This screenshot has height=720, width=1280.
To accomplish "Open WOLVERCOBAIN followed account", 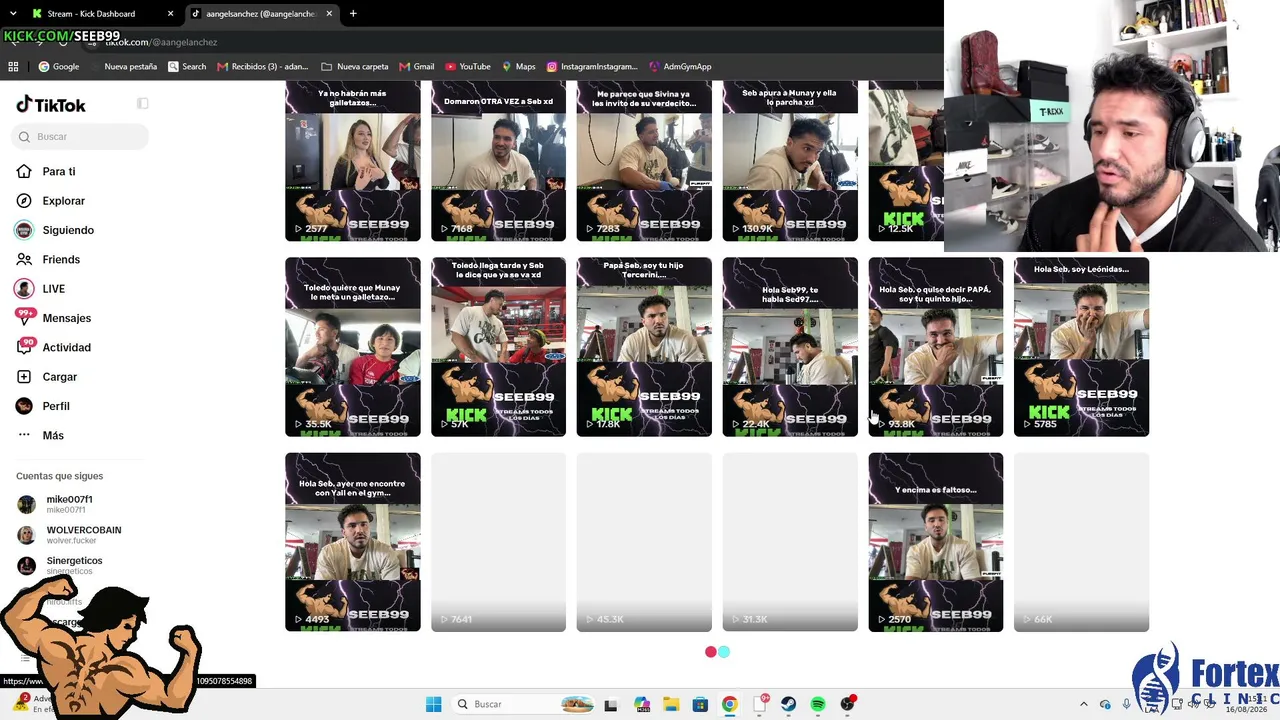I will 69,535.
